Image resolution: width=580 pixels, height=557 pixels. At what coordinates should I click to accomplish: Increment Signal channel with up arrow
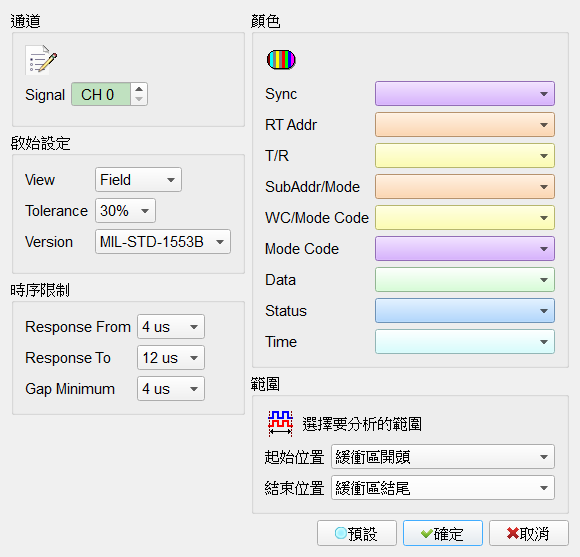(139, 89)
